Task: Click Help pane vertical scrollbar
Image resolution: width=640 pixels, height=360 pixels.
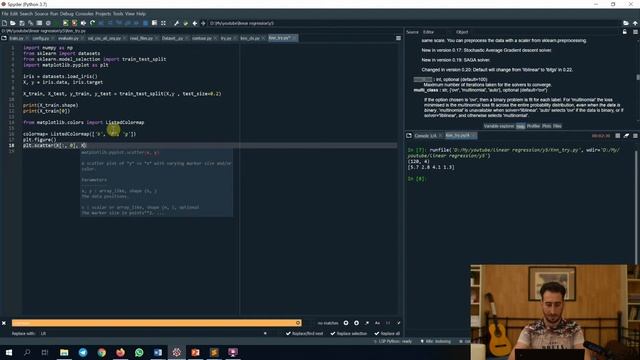Action: [x=638, y=78]
